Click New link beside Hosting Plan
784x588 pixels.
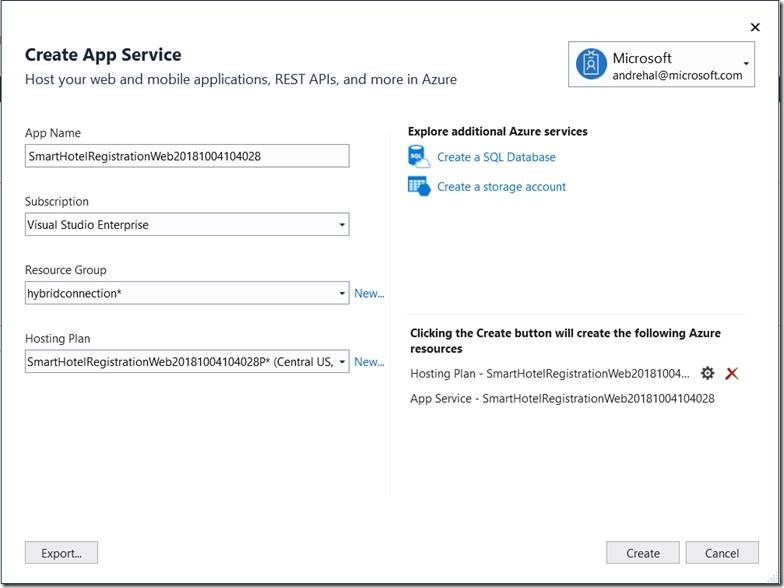click(x=369, y=362)
